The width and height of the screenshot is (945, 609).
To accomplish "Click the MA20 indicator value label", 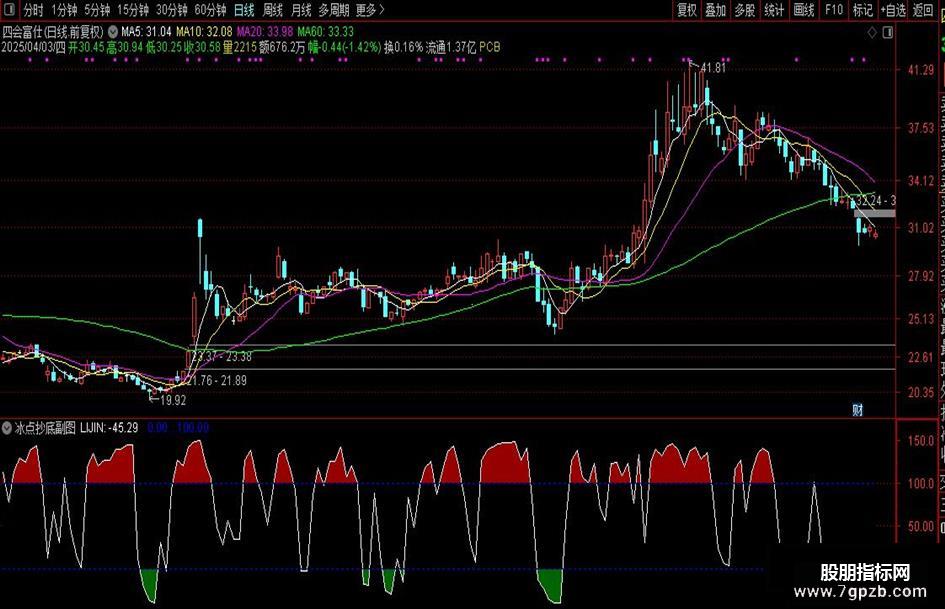I will [265, 32].
